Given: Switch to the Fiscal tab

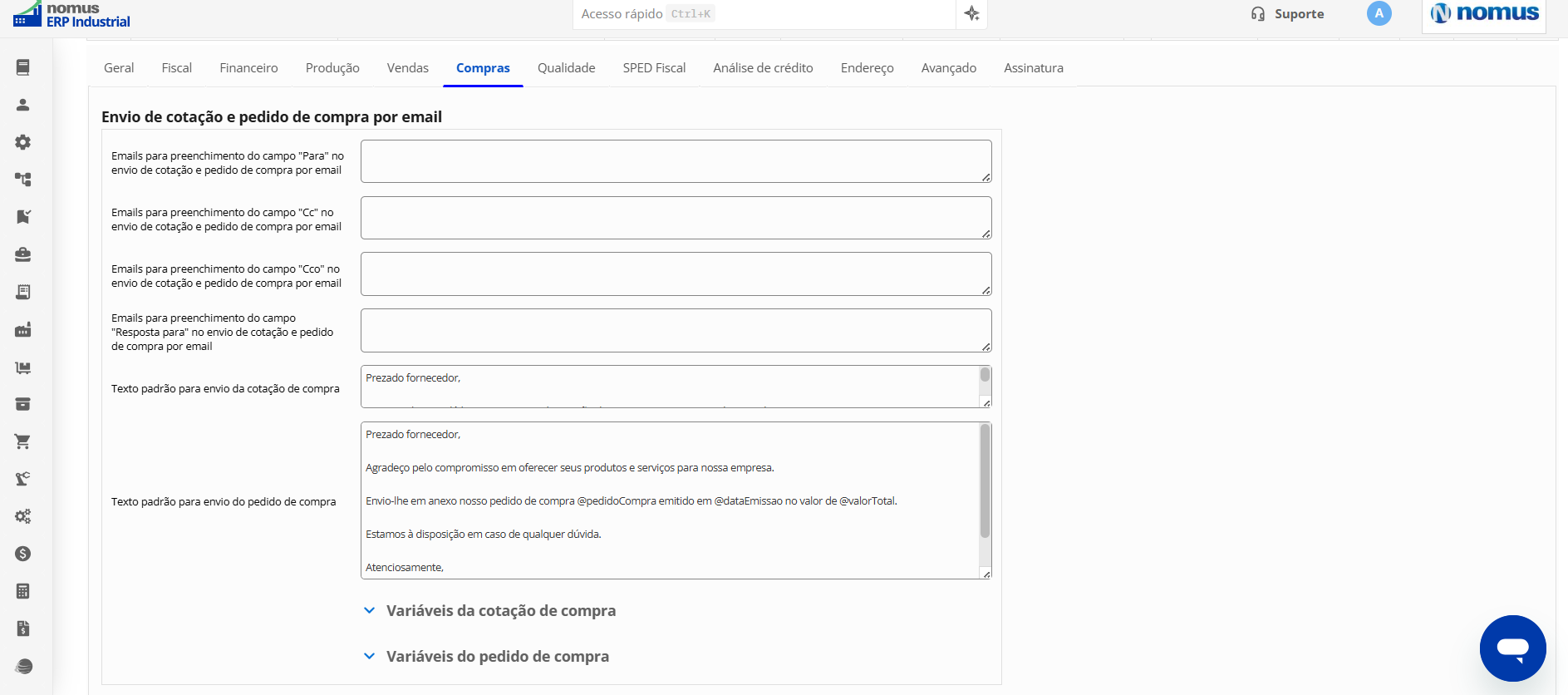Looking at the screenshot, I should [x=177, y=68].
